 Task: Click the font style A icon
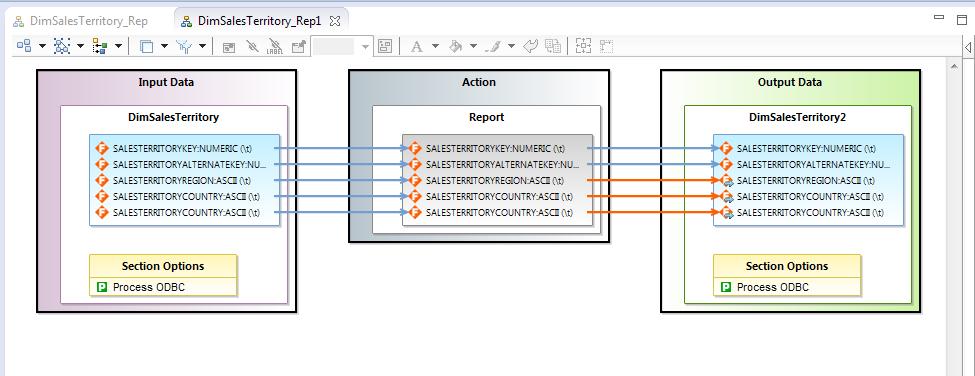(417, 47)
